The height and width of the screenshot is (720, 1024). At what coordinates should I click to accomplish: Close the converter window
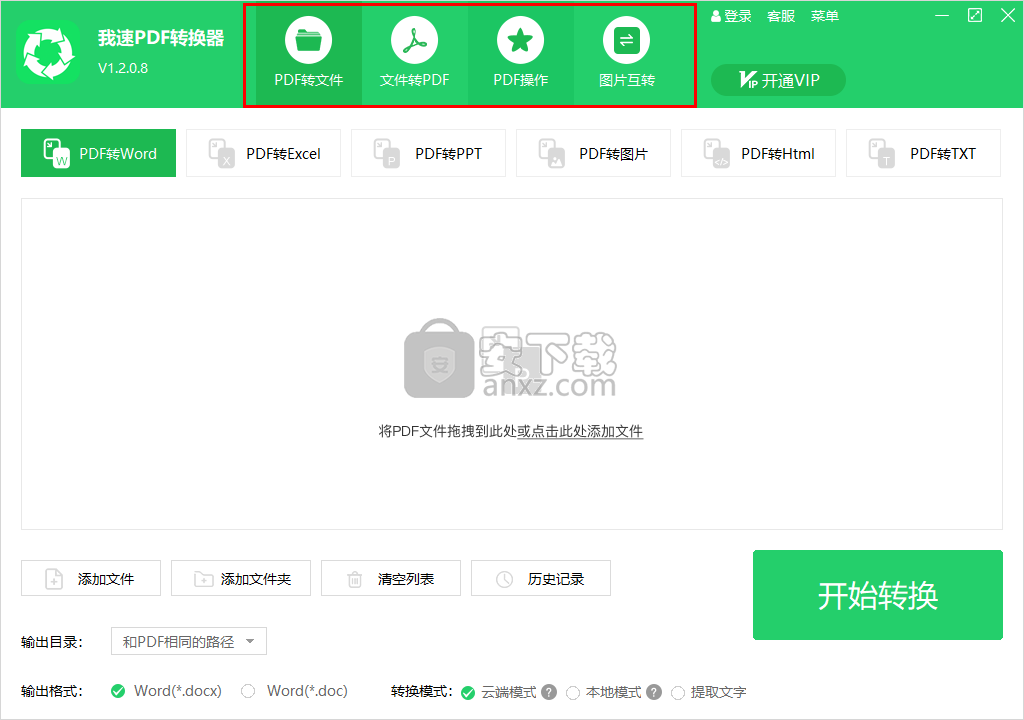[x=1008, y=16]
